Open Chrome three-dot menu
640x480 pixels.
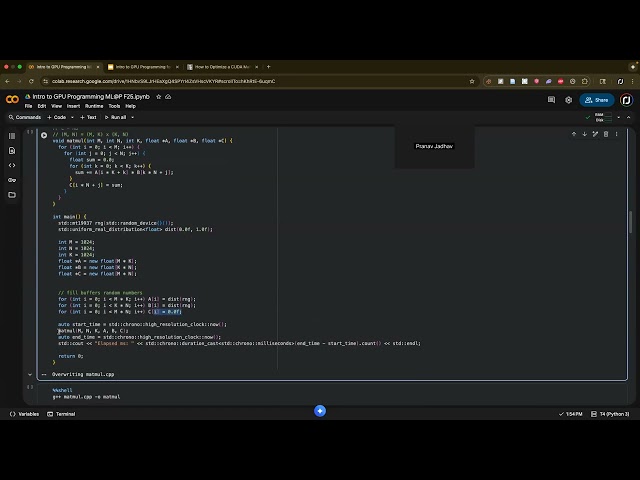click(633, 81)
